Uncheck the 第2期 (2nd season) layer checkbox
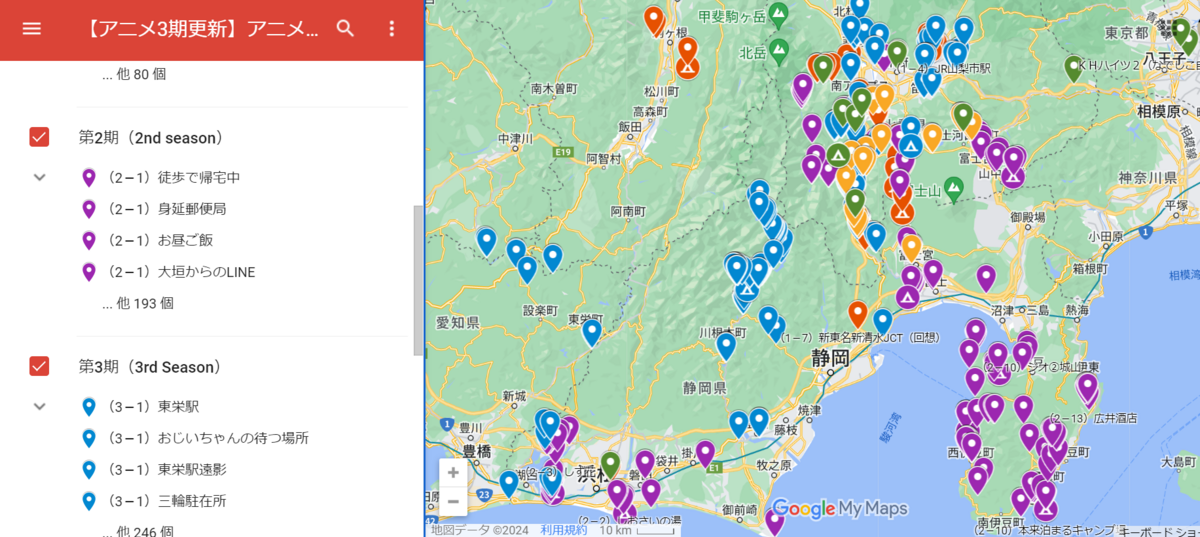Viewport: 1200px width, 537px height. tap(39, 137)
